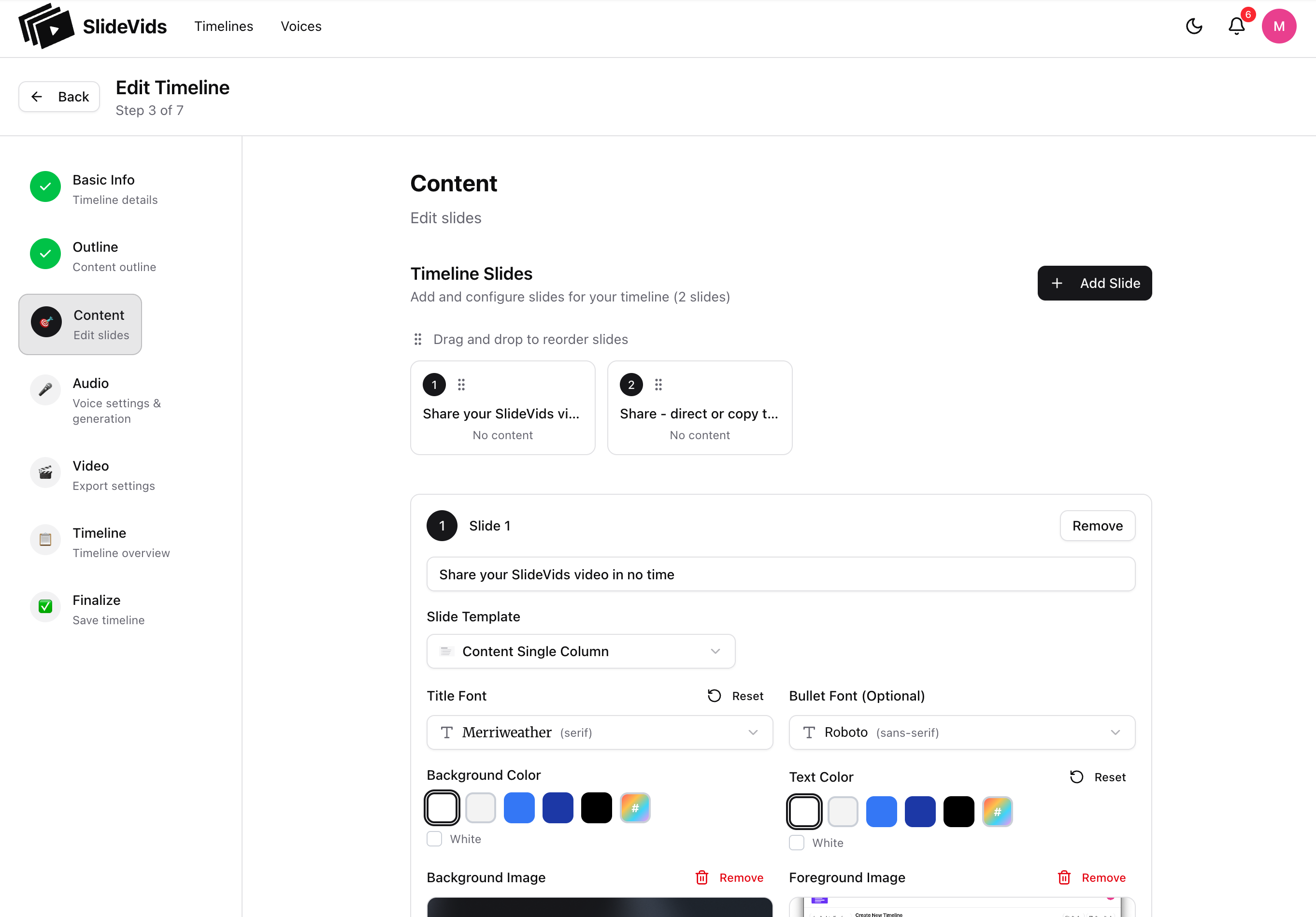Open the Voices nav menu item
1316x917 pixels.
pyautogui.click(x=301, y=27)
